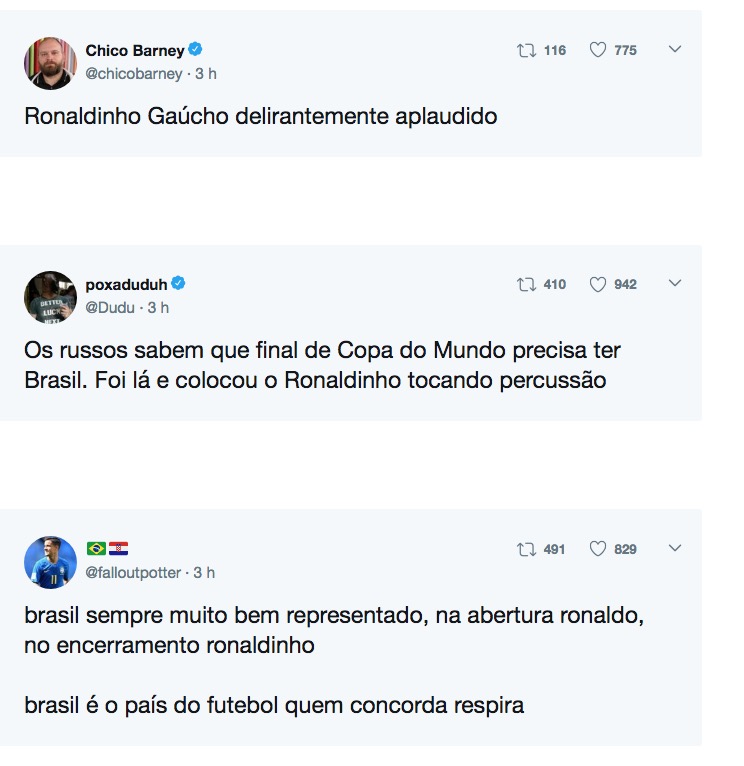This screenshot has height=766, width=744.
Task: Retweet Chico Barney's tweet
Action: (526, 50)
